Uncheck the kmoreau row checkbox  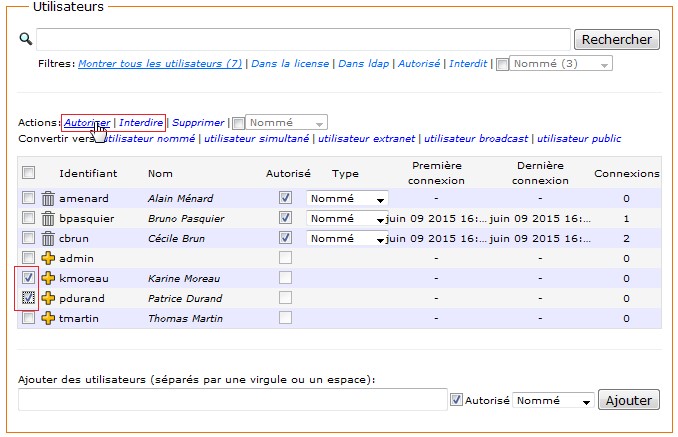[x=29, y=278]
